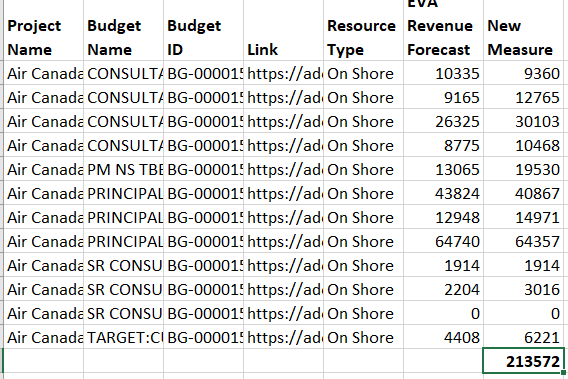Click the New Measure value 19530
Viewport: 568px width, 379px height.
524,169
